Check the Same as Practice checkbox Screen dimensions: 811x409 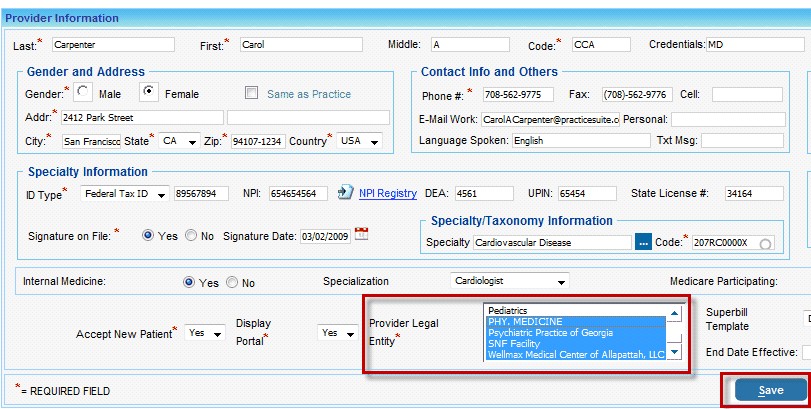pos(252,93)
